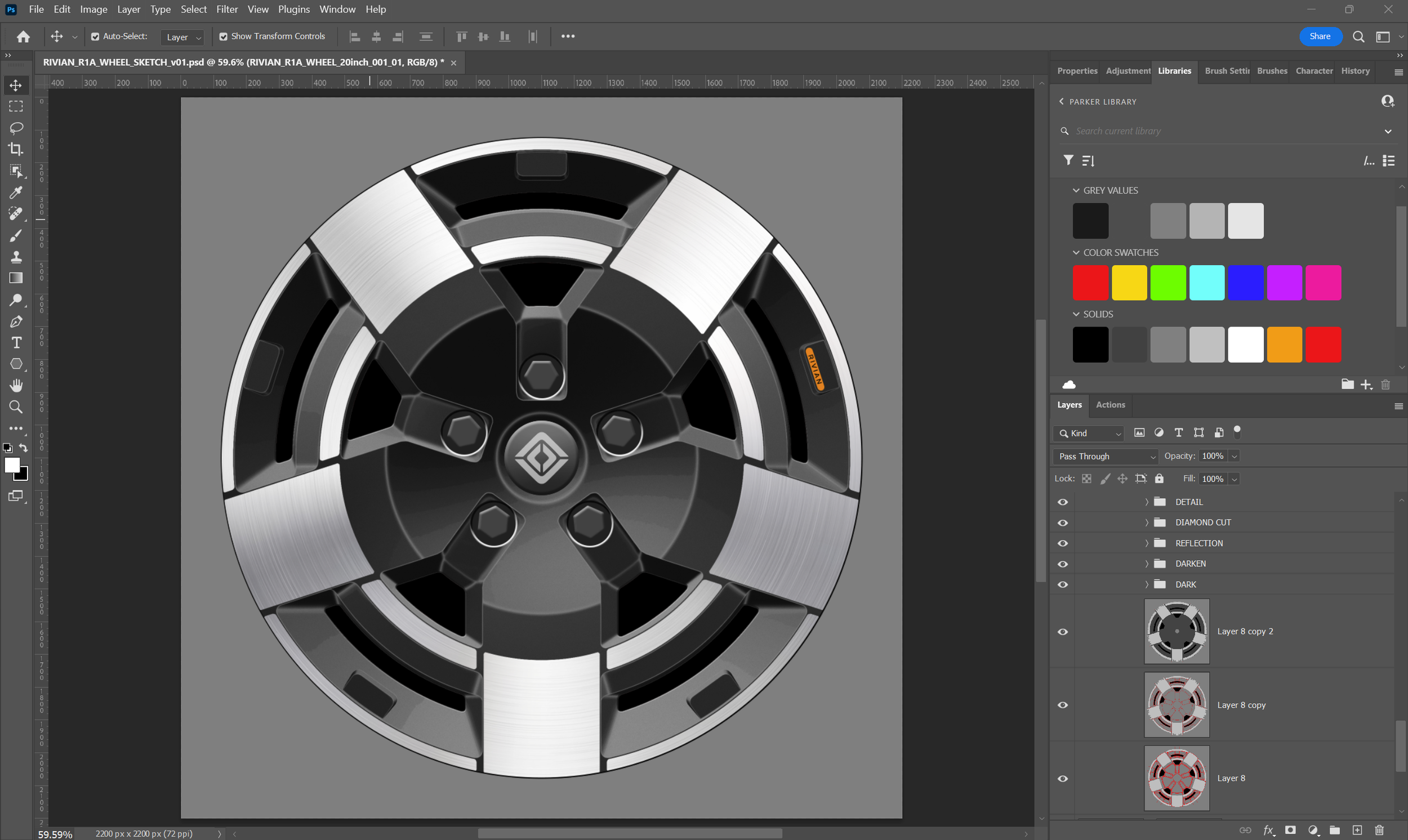The height and width of the screenshot is (840, 1408).
Task: Select the Crop tool
Action: point(16,149)
